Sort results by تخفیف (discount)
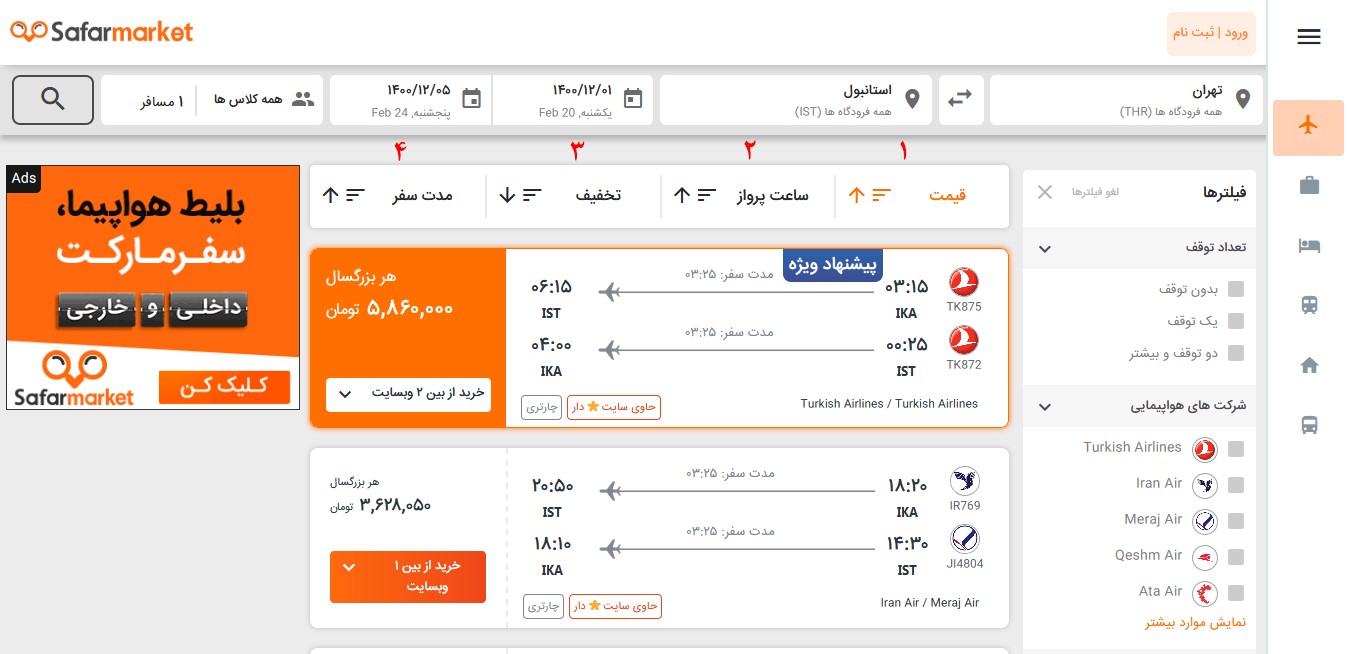 pyautogui.click(x=573, y=195)
